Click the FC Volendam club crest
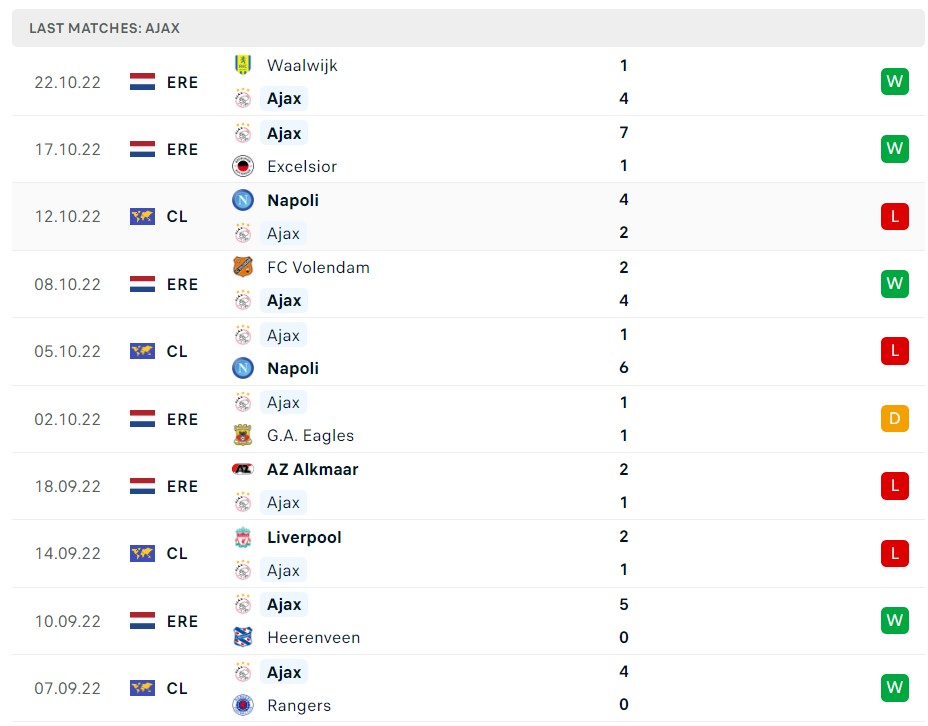 click(x=242, y=267)
